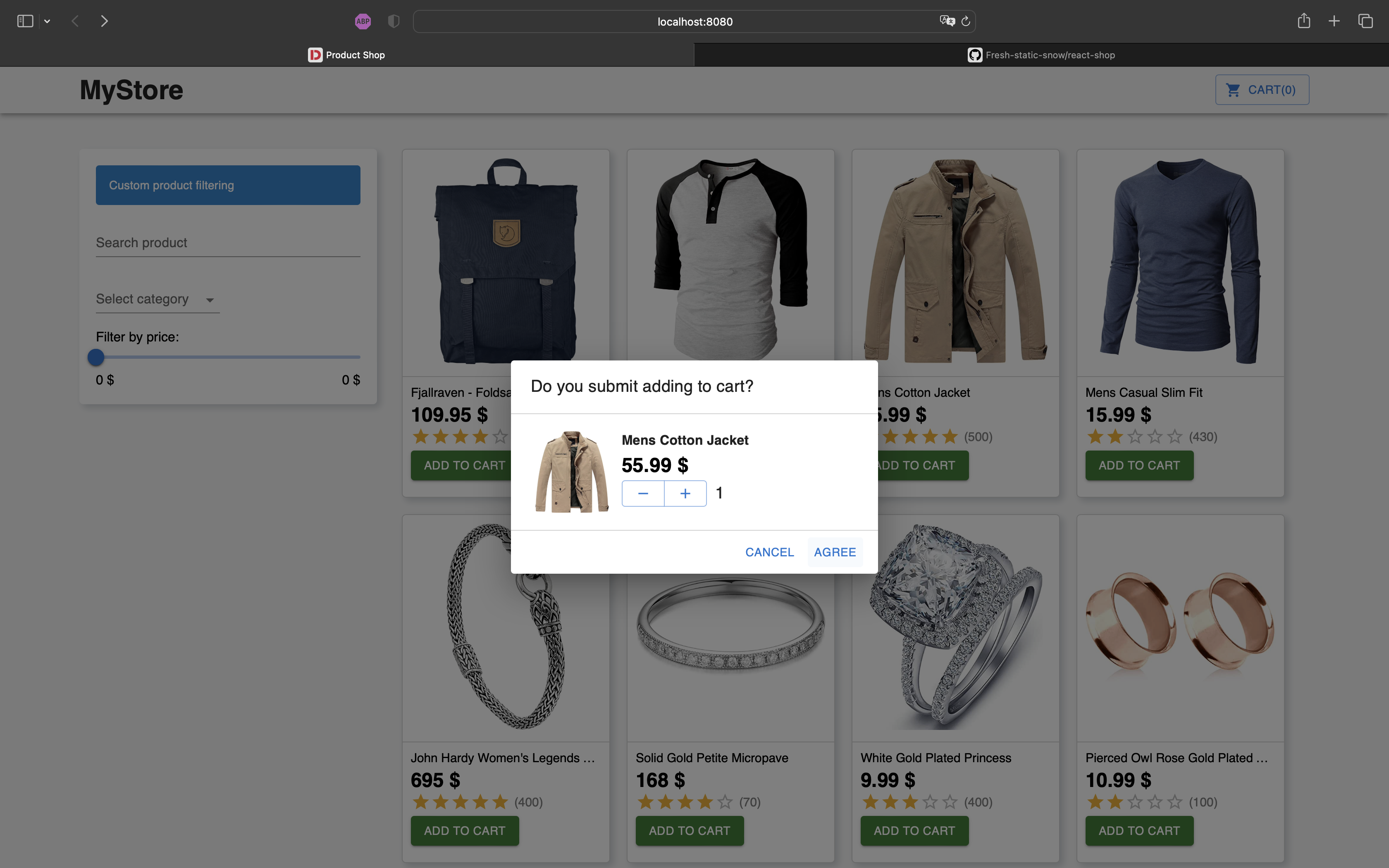This screenshot has width=1389, height=868.
Task: Click the price filter slider handle
Action: [96, 357]
